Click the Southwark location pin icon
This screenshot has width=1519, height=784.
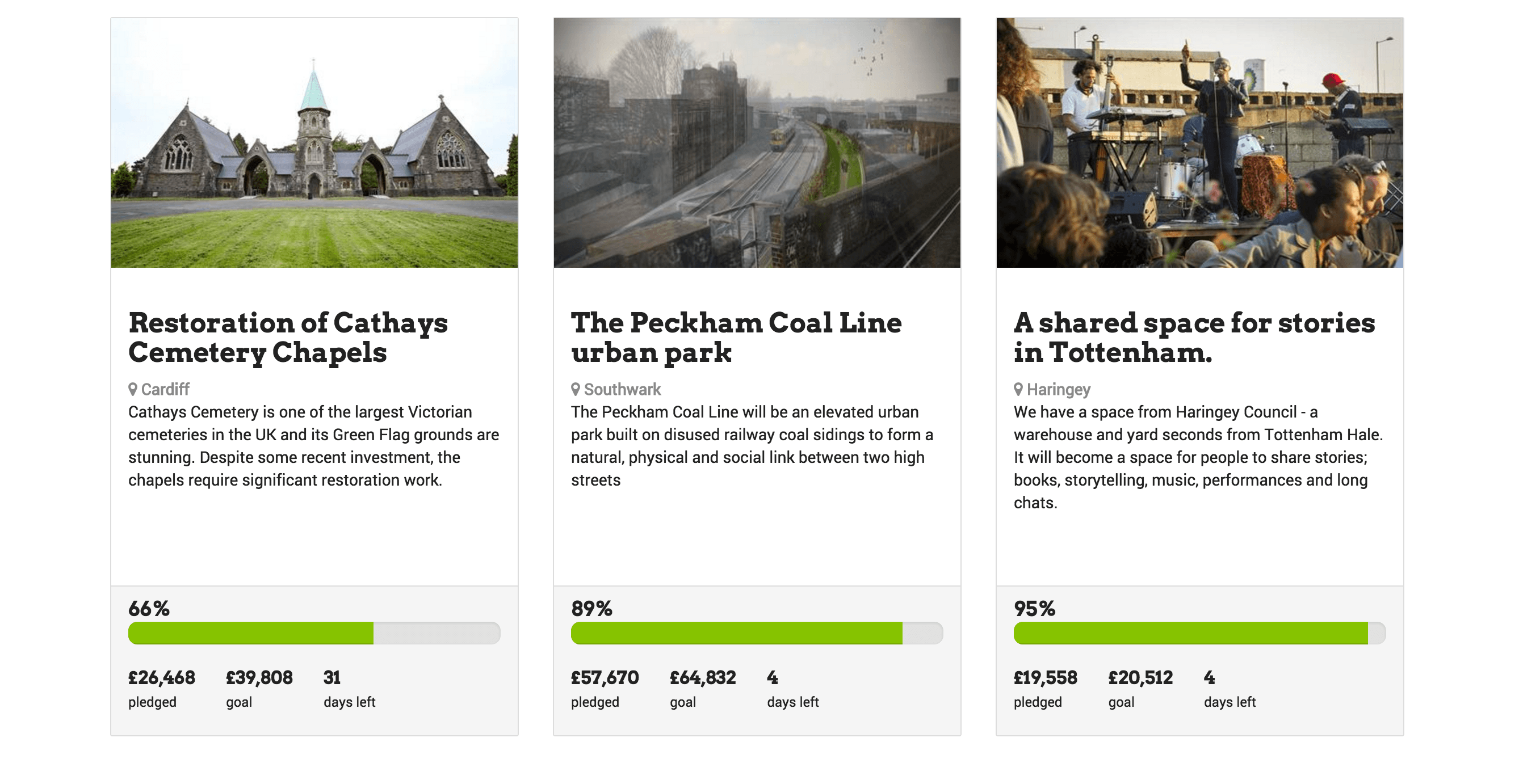576,389
